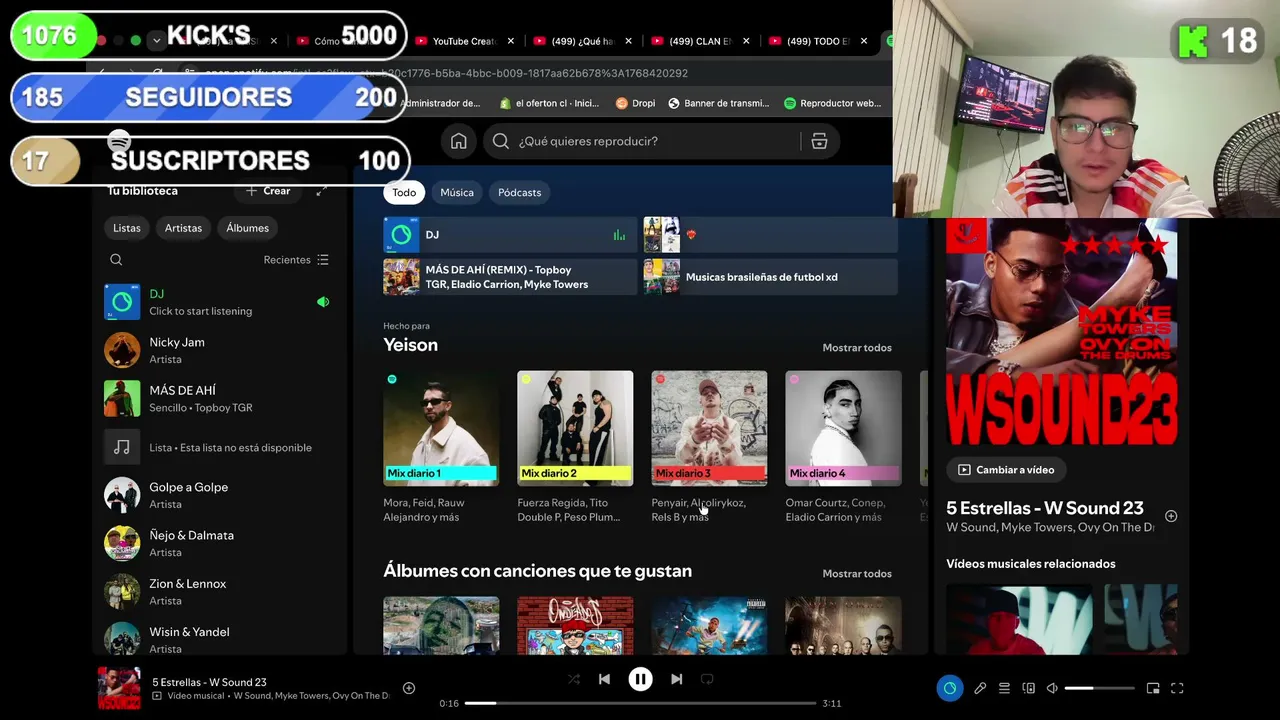Image resolution: width=1280 pixels, height=720 pixels.
Task: Skip to the next track
Action: (x=676, y=679)
